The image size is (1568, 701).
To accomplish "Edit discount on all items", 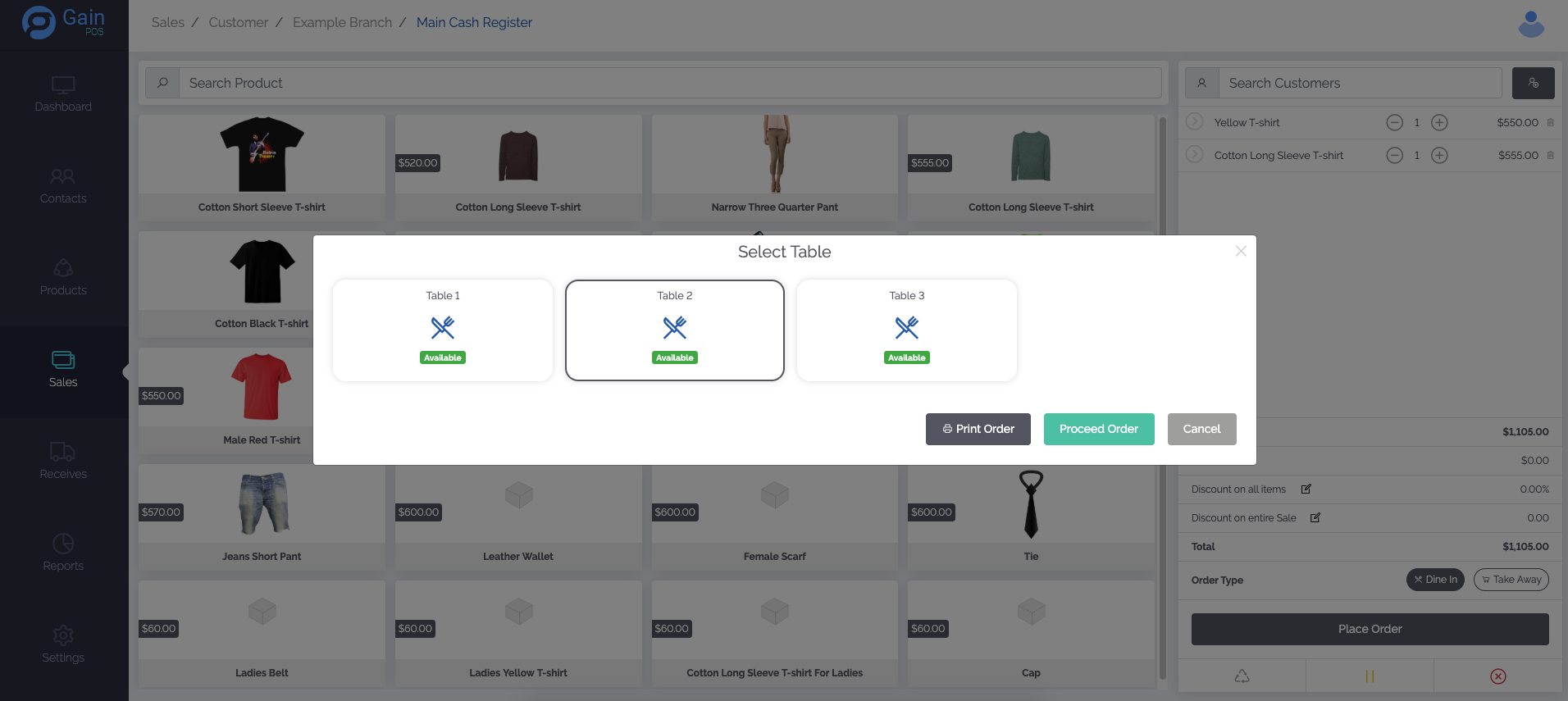I will pos(1306,489).
